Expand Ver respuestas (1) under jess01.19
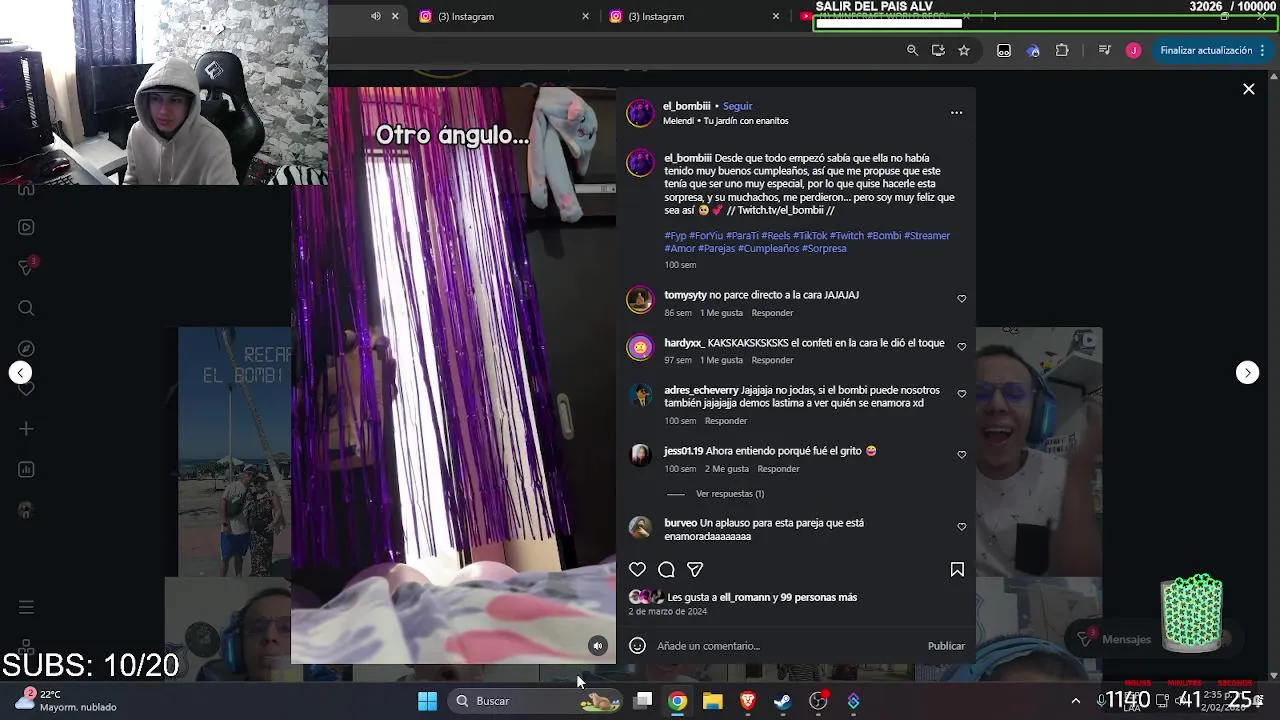Viewport: 1280px width, 720px height. [730, 494]
